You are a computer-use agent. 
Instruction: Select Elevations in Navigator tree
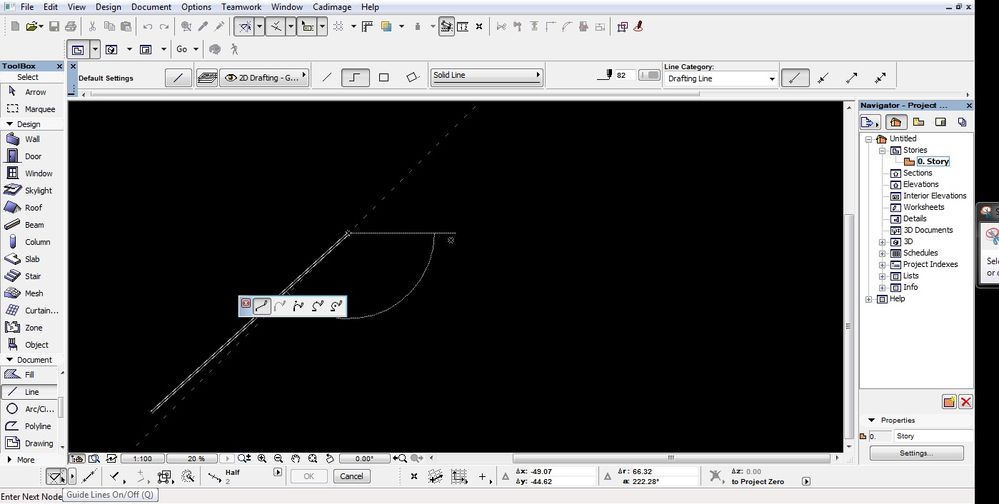[921, 185]
